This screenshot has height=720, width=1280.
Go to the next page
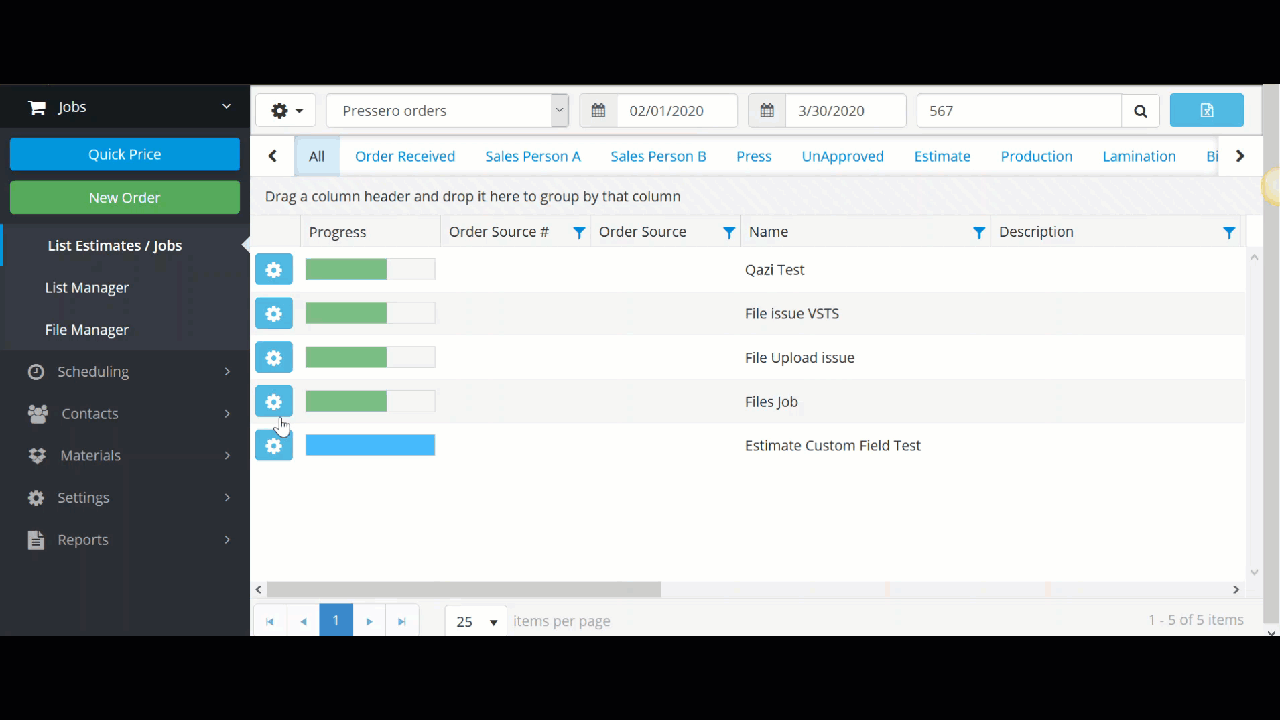pyautogui.click(x=369, y=621)
